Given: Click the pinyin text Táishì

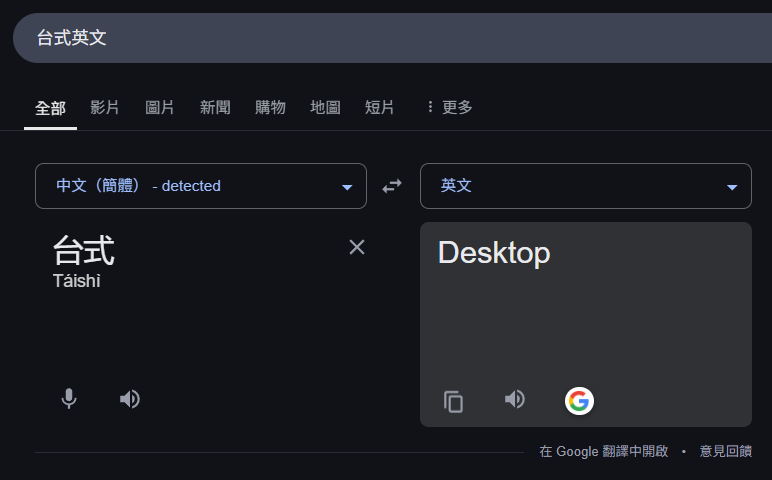Looking at the screenshot, I should [77, 281].
